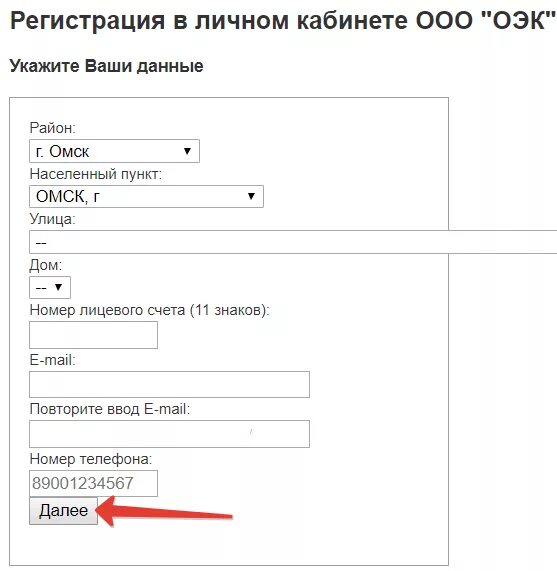
Task: Open the Улица street dropdown
Action: click(x=293, y=242)
